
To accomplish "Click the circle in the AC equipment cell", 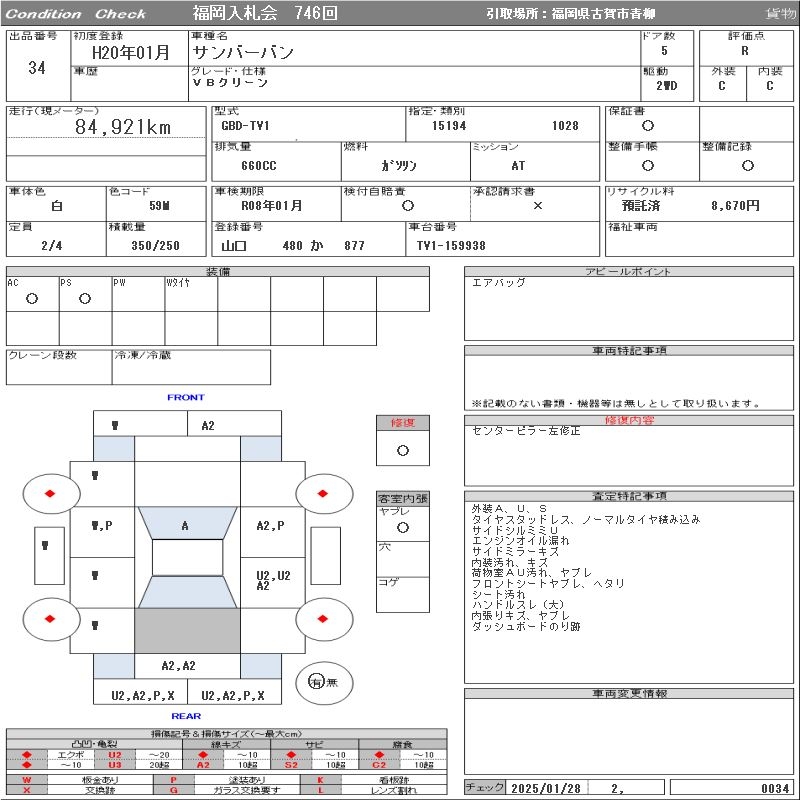I will [32, 299].
